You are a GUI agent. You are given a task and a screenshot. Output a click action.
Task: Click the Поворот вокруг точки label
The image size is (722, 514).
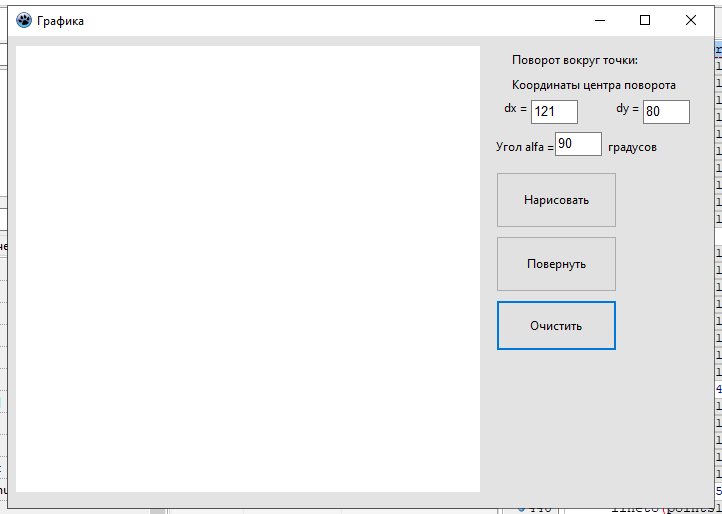pos(575,60)
